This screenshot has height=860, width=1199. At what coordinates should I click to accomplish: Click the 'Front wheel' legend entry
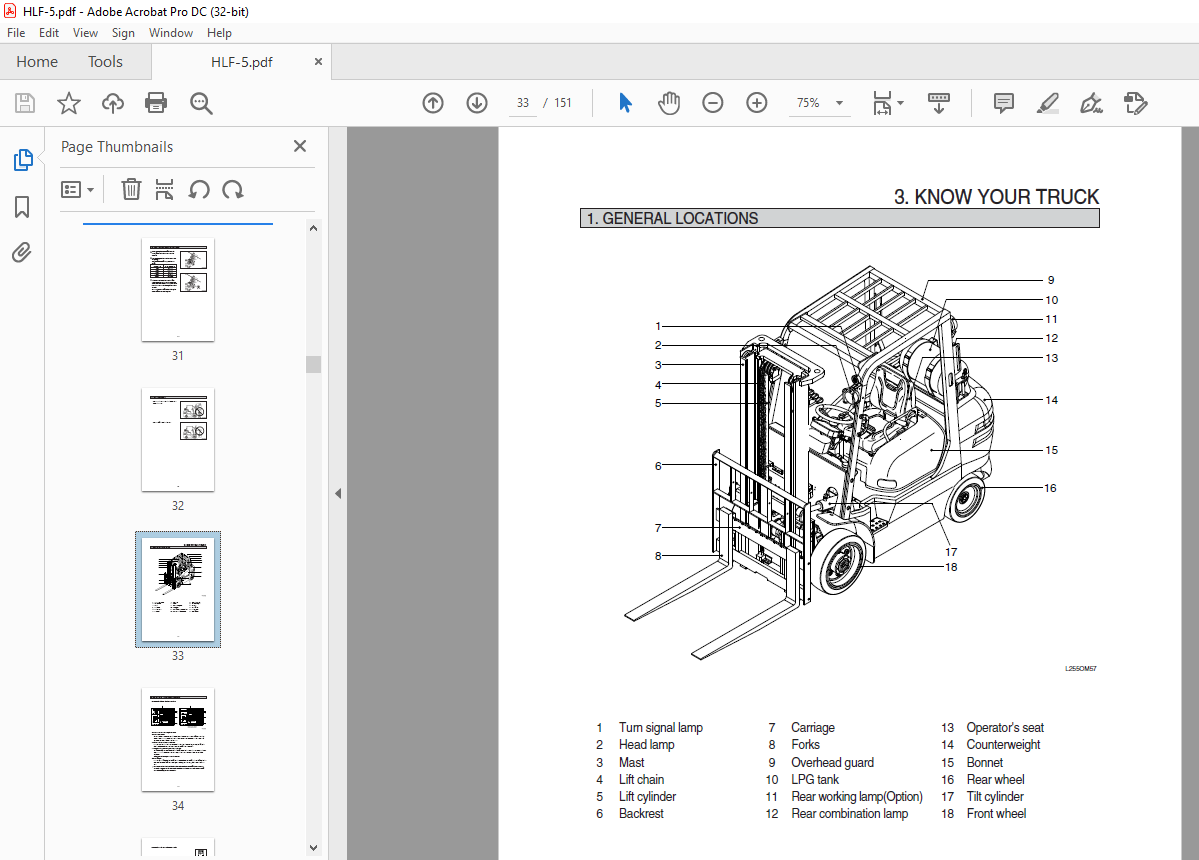pyautogui.click(x=996, y=813)
